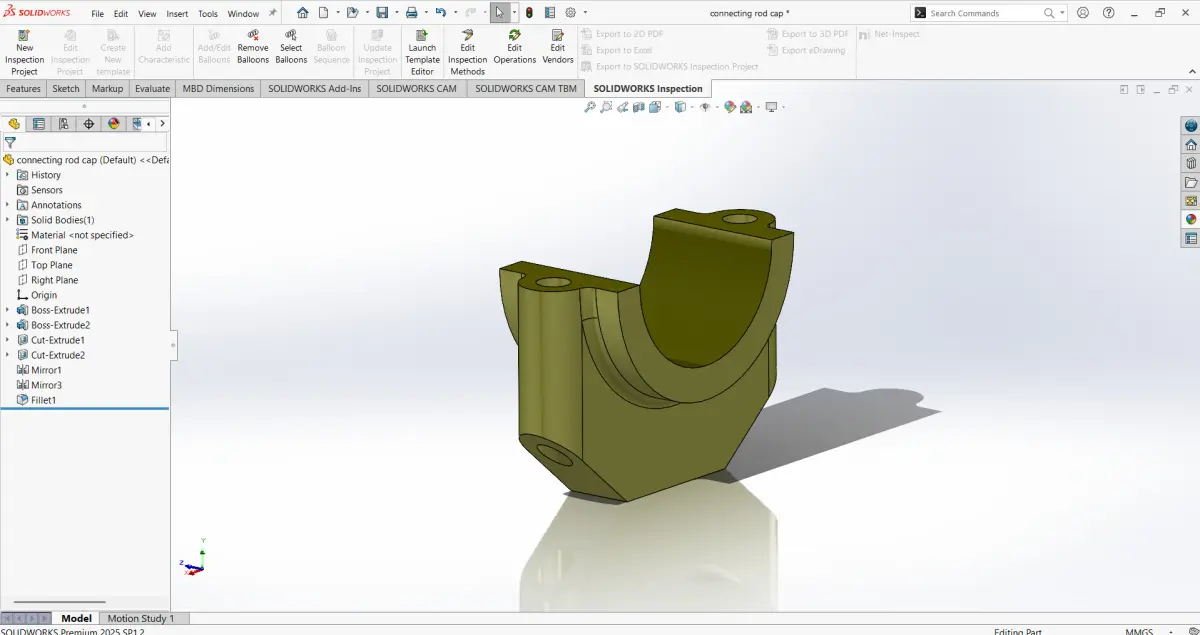
Task: Open the ConfigurationManager tab icon
Action: coord(64,124)
